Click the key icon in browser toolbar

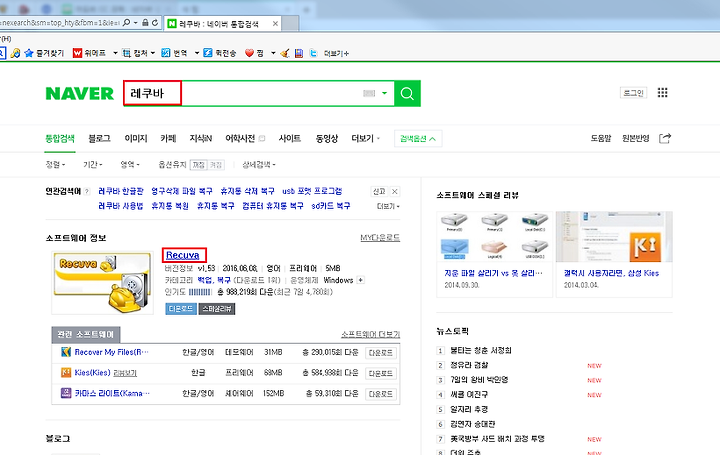click(15, 53)
